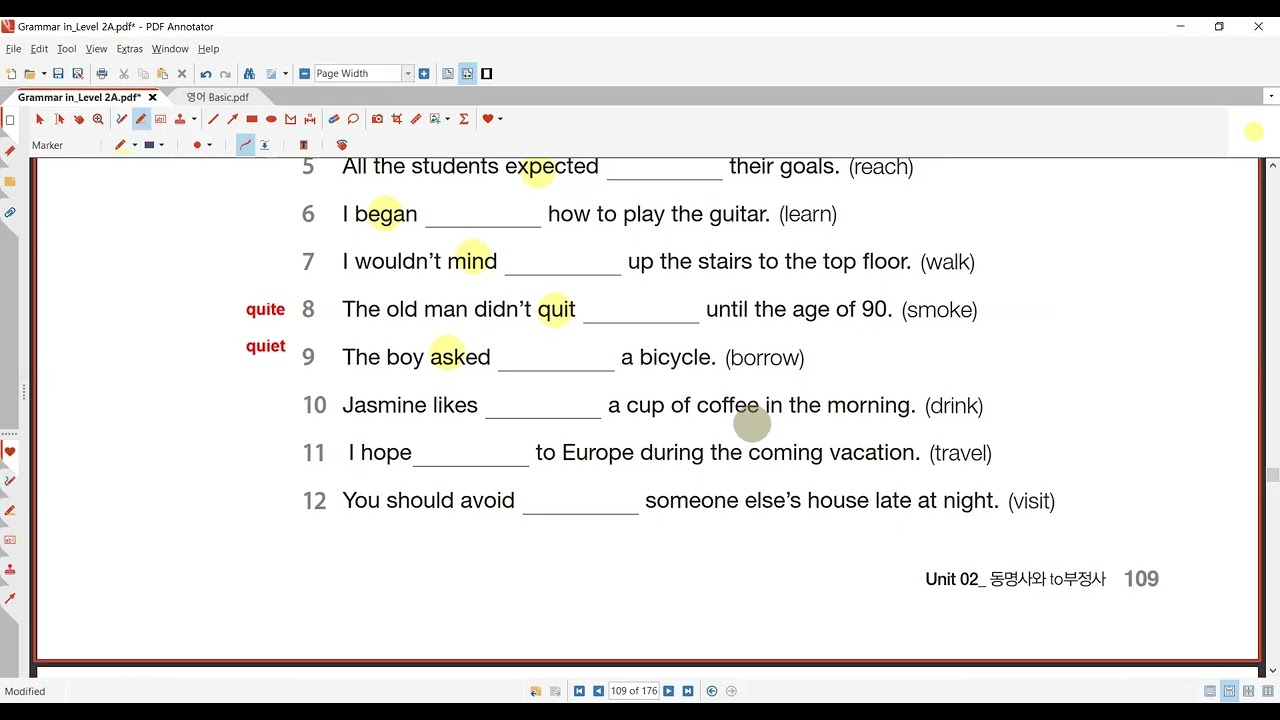Open Find with the binoculars icon
This screenshot has width=1280, height=720.
[249, 74]
